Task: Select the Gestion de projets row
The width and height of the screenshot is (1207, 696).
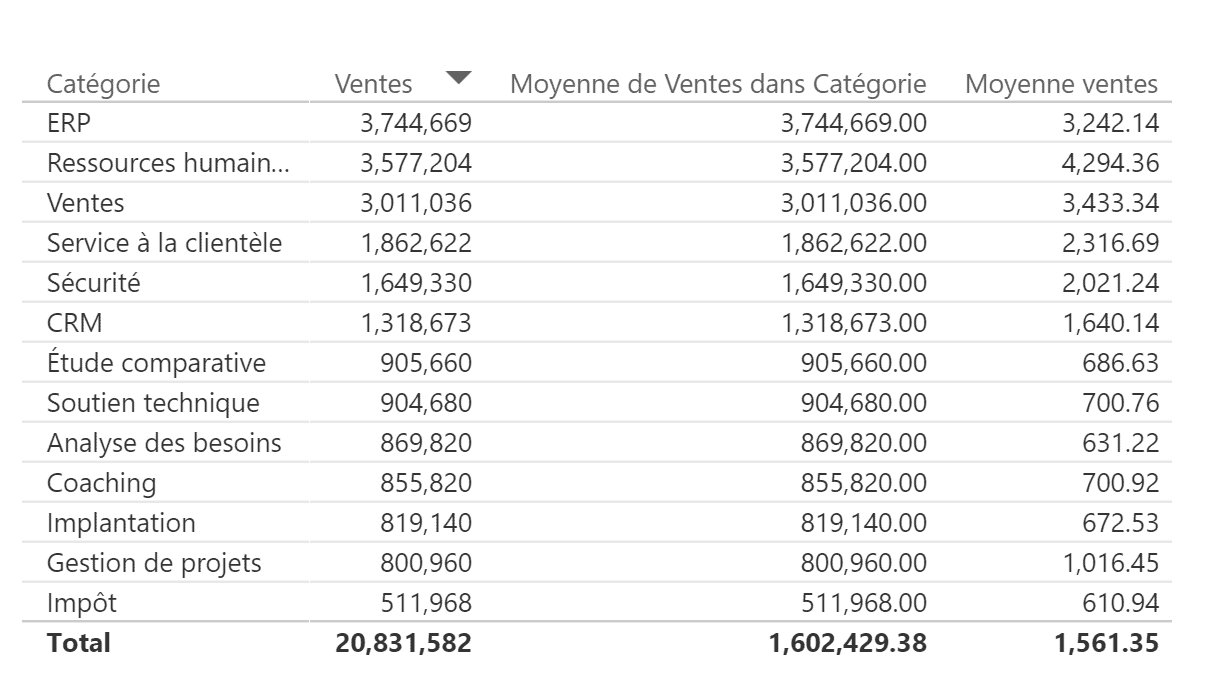Action: [154, 563]
